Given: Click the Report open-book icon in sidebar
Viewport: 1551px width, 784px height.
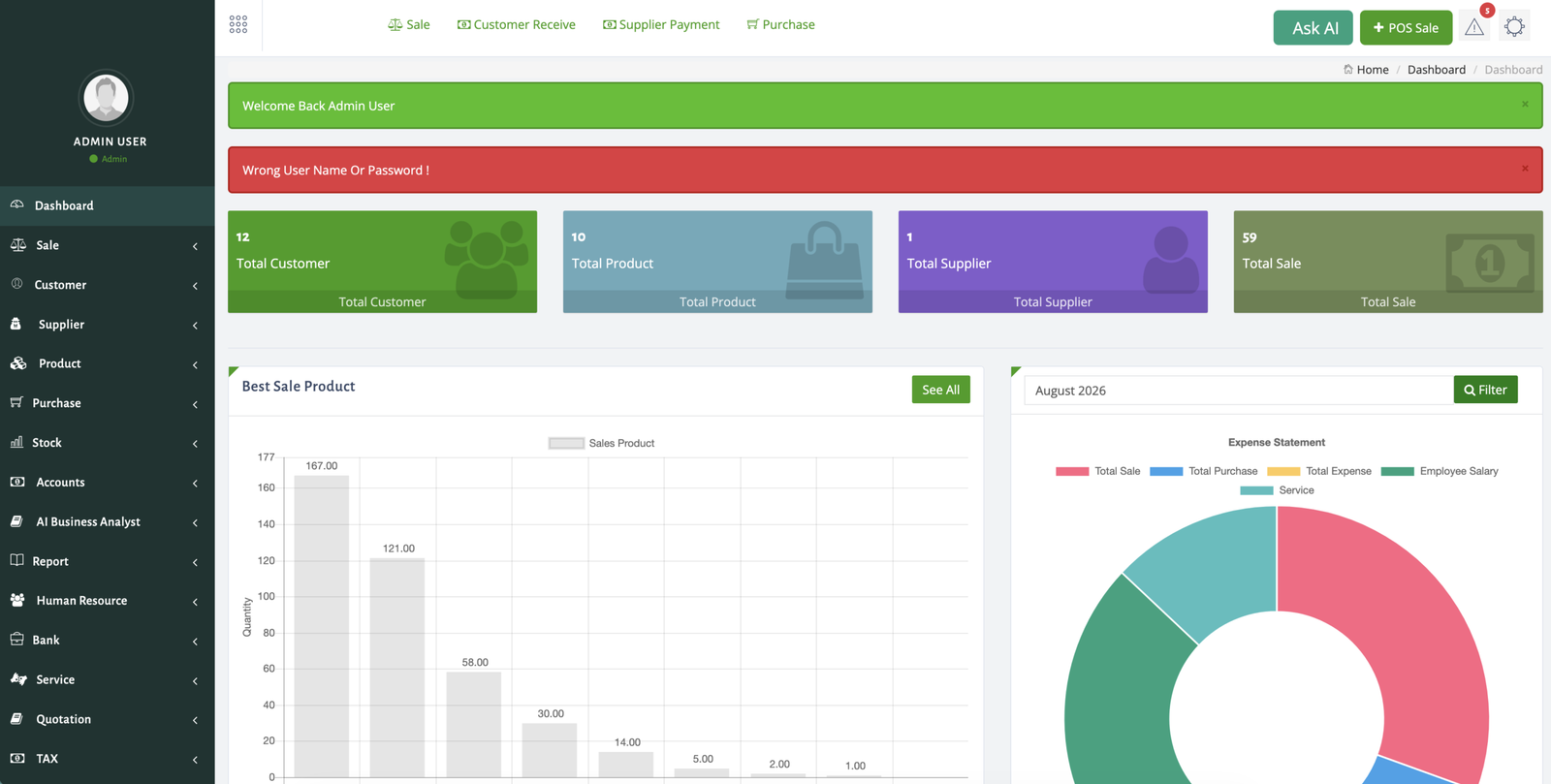Looking at the screenshot, I should [x=16, y=560].
